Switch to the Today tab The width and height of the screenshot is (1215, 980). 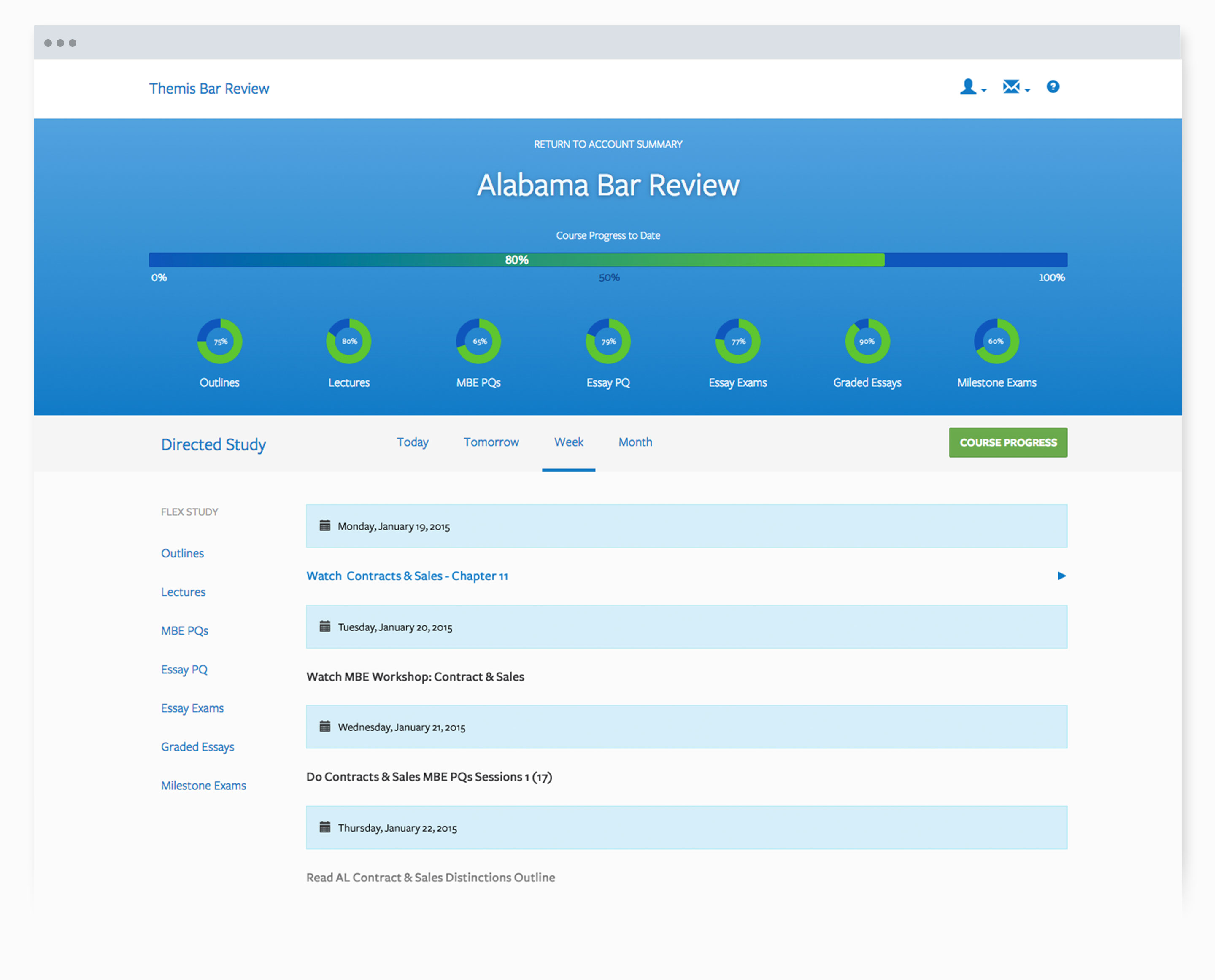[x=412, y=443]
